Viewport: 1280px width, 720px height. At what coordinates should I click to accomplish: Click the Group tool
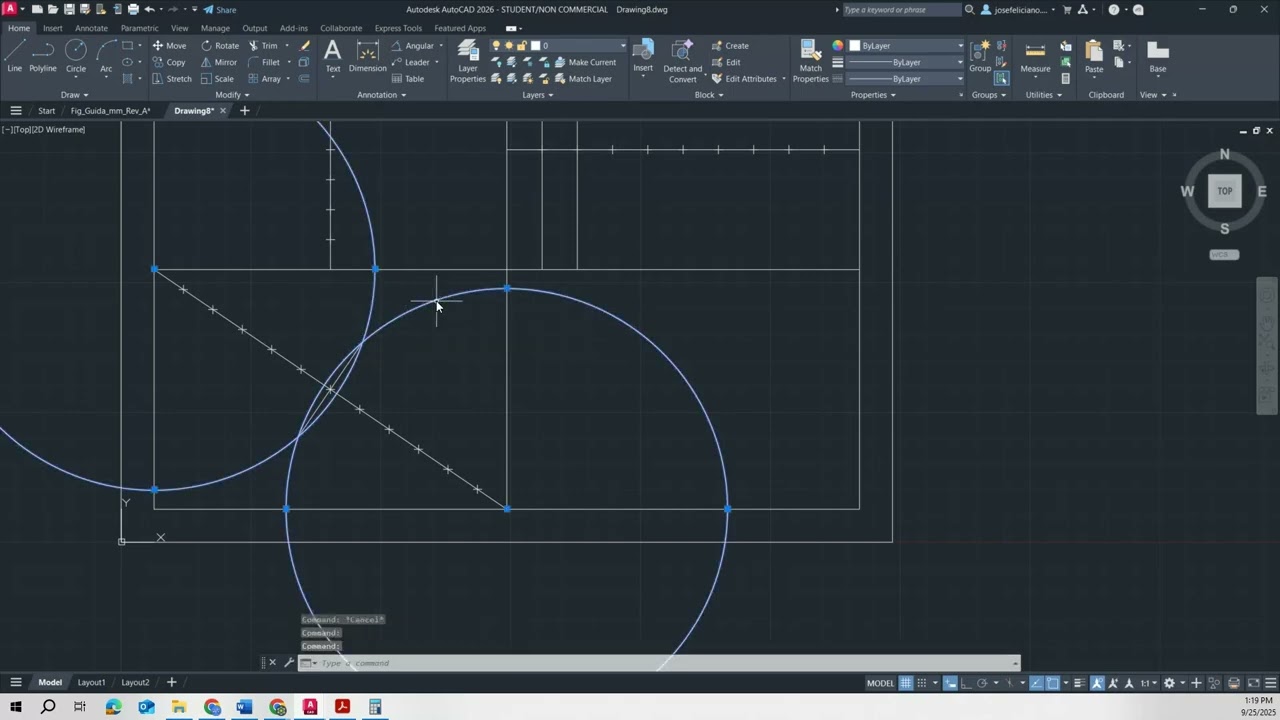click(x=980, y=56)
